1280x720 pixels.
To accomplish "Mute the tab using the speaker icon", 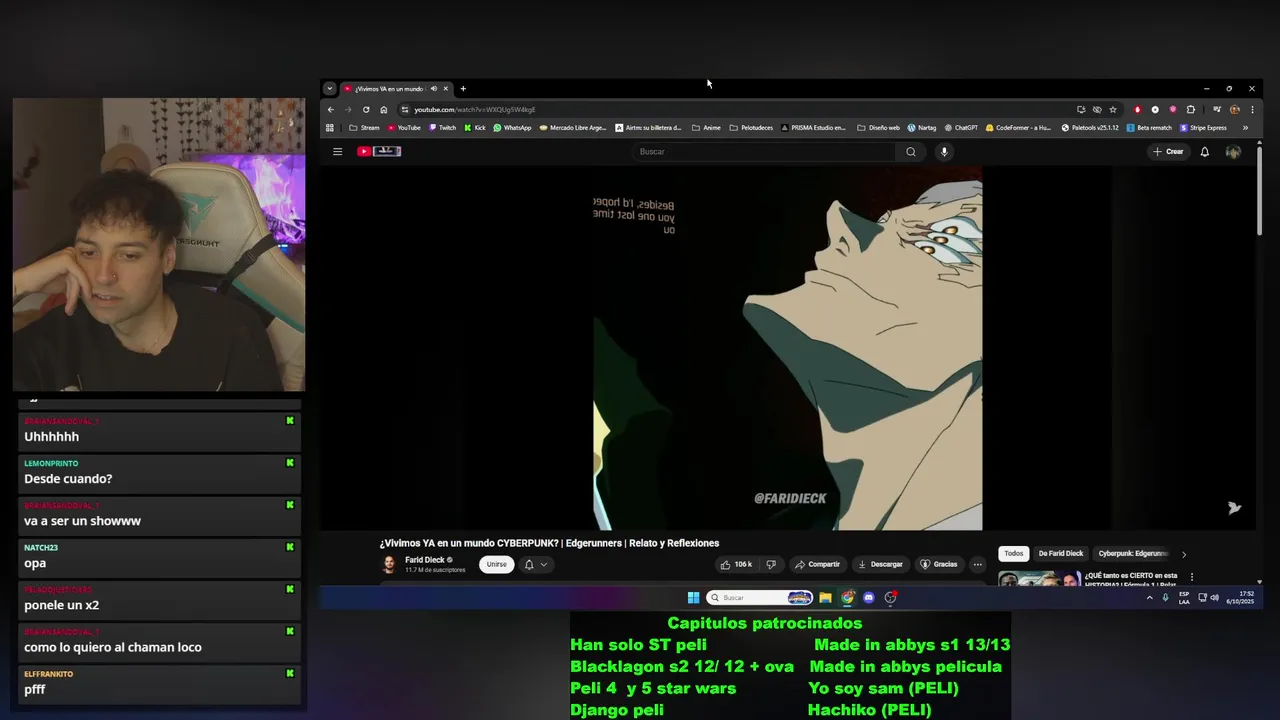I will pos(433,88).
